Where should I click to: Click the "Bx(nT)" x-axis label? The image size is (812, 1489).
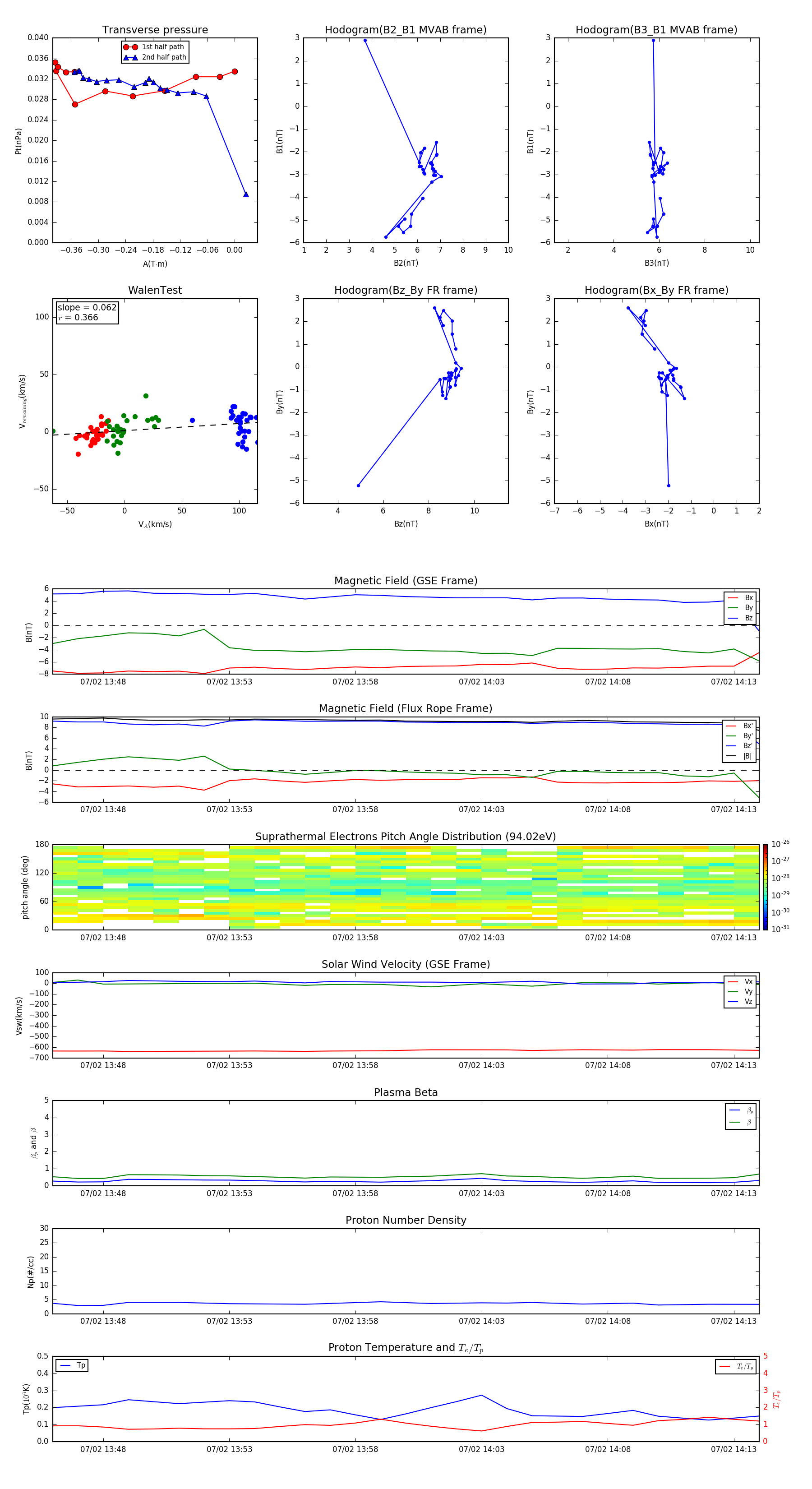tap(656, 524)
